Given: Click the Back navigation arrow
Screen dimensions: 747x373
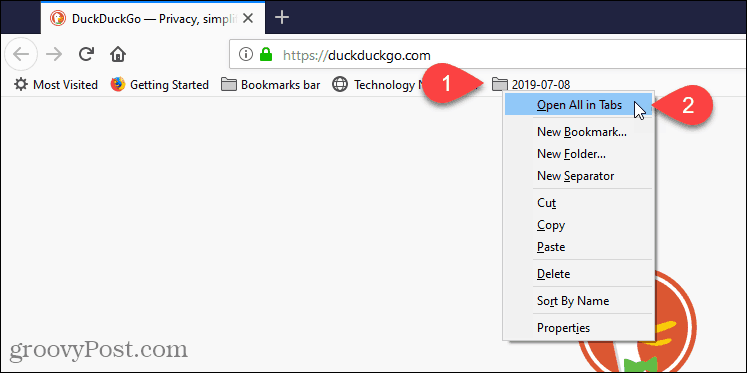Looking at the screenshot, I should click(x=20, y=54).
